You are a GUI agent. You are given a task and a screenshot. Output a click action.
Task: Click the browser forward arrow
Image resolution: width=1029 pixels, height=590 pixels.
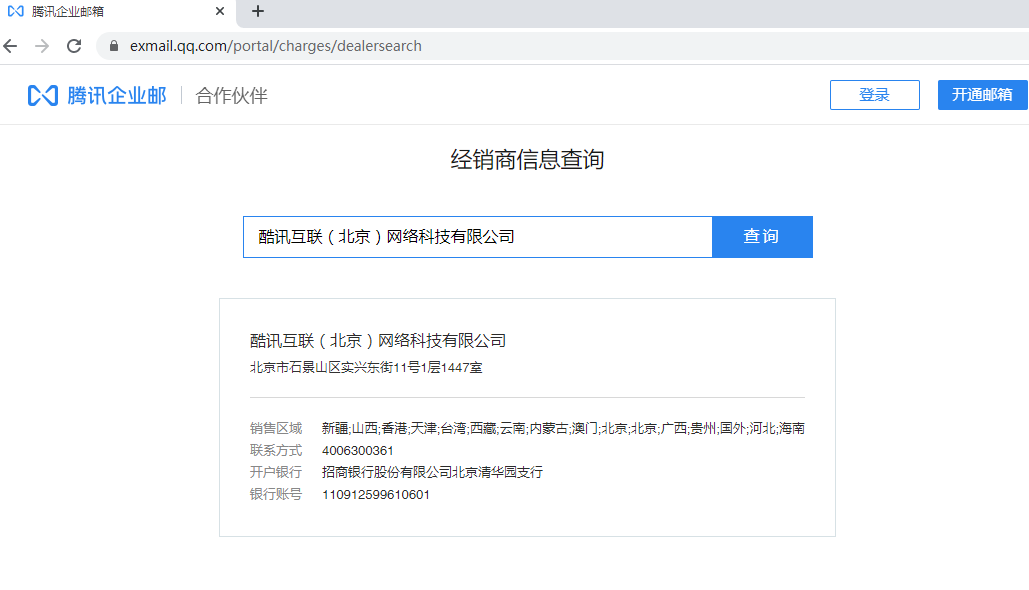click(42, 46)
